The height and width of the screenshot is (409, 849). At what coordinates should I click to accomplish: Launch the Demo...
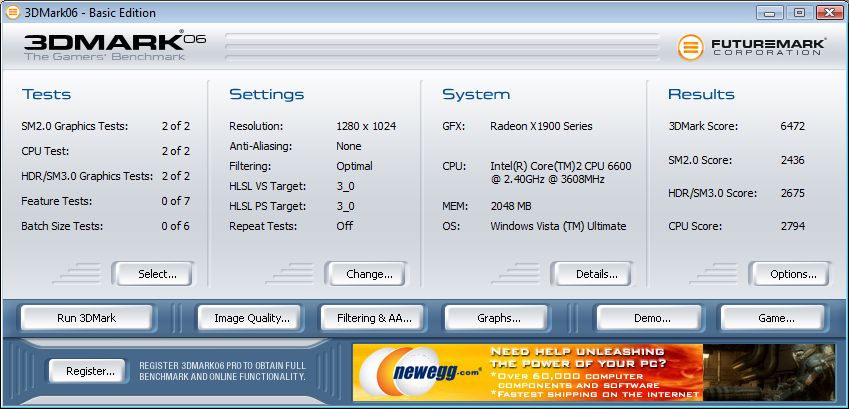coord(649,318)
